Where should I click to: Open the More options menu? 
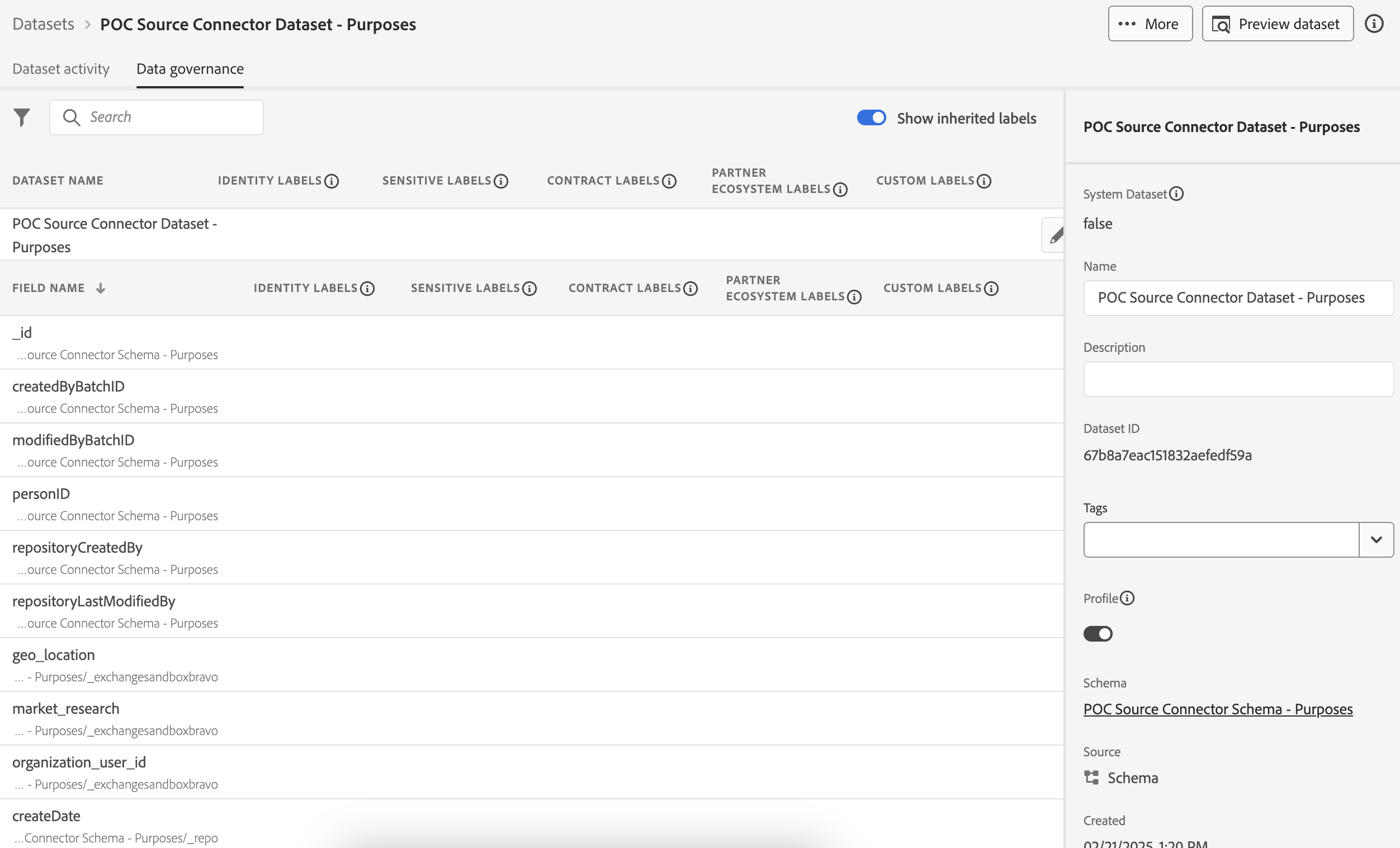pyautogui.click(x=1150, y=24)
